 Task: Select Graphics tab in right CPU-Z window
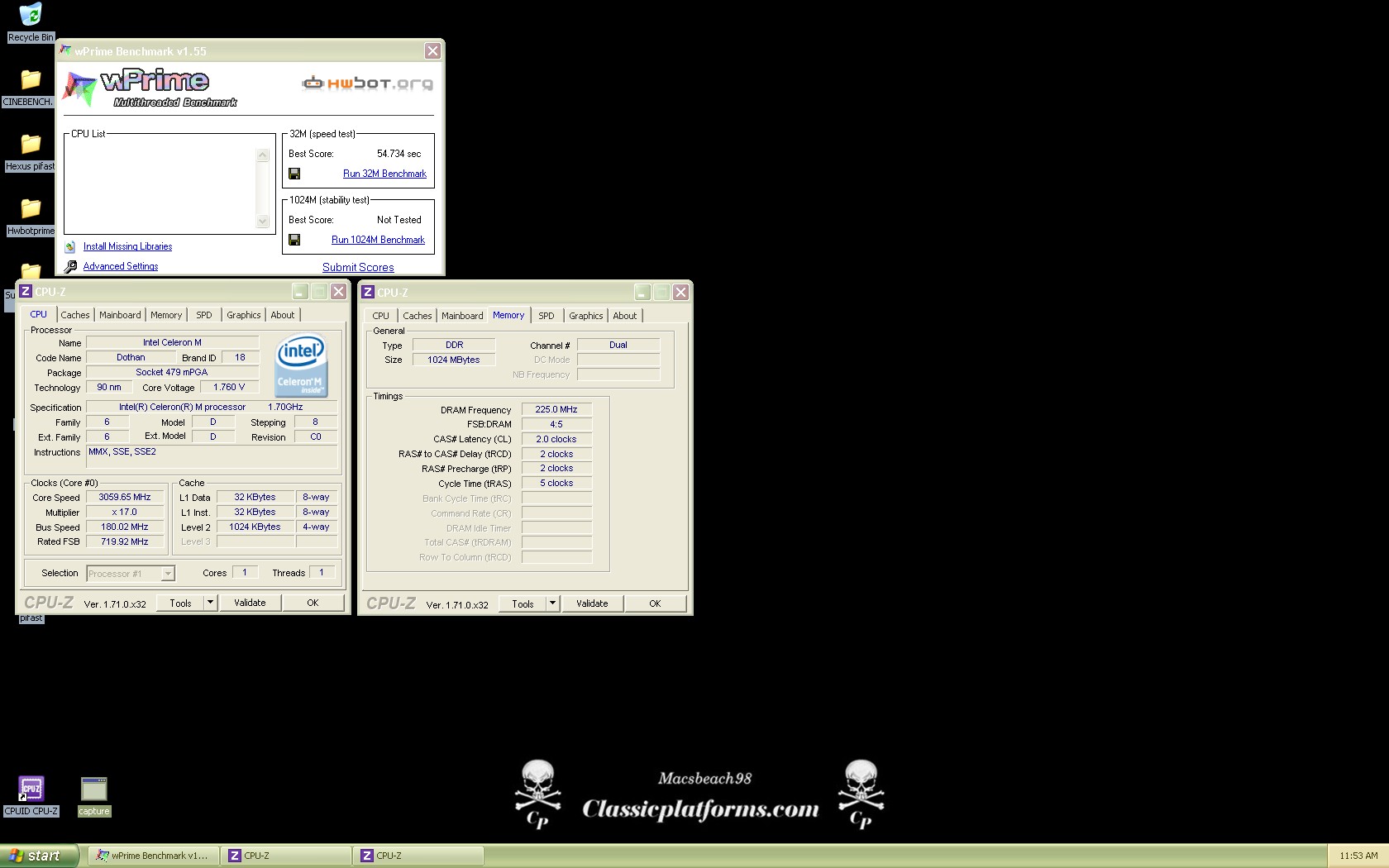coord(586,316)
